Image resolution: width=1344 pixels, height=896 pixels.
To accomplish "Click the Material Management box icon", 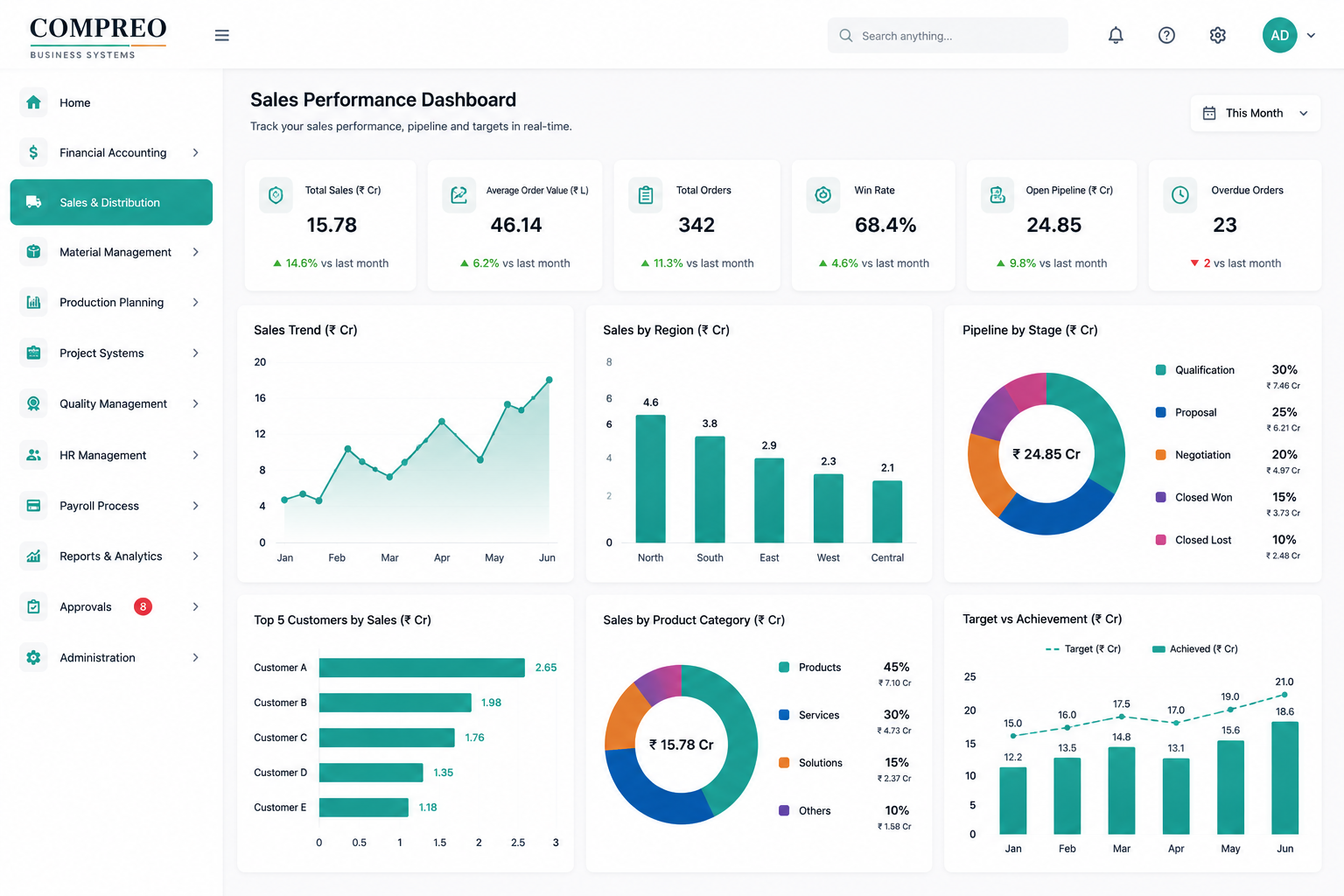I will (x=33, y=252).
